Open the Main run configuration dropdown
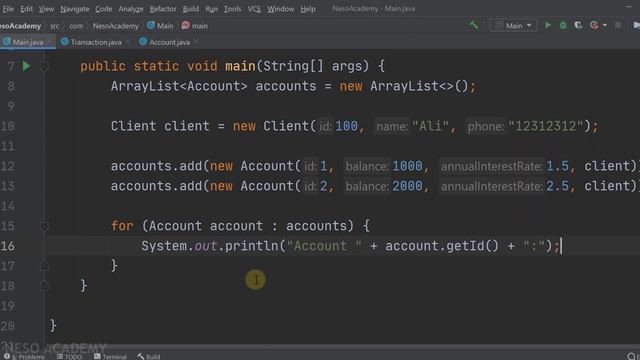Screen dimensions: 640x360 (513, 25)
